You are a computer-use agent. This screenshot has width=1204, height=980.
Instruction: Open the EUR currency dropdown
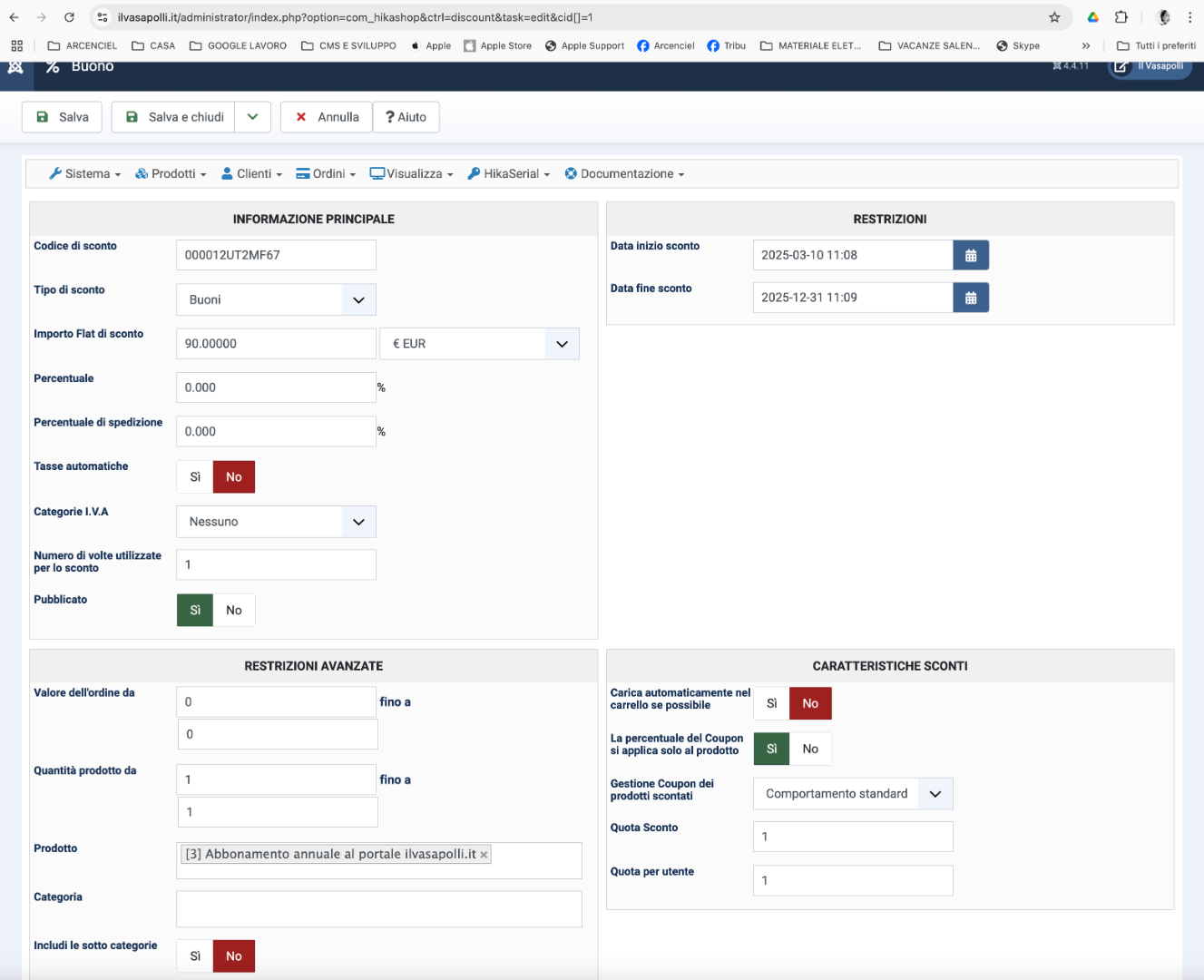561,344
